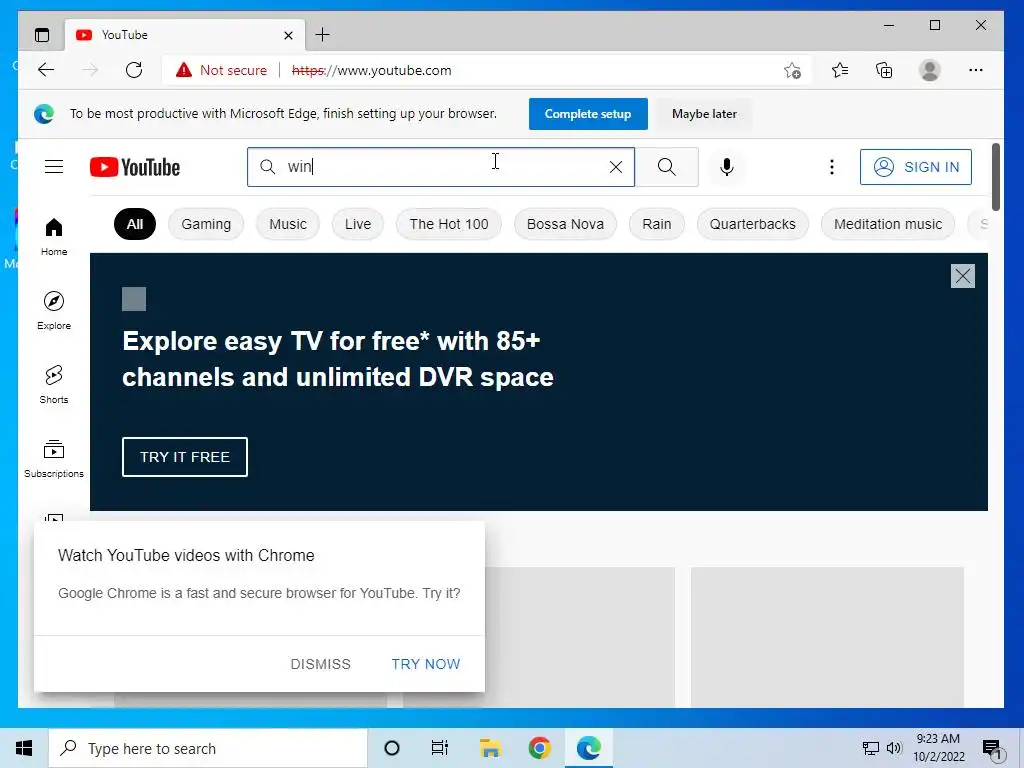Click TRY IT FREE button
Viewport: 1024px width, 768px height.
point(185,457)
